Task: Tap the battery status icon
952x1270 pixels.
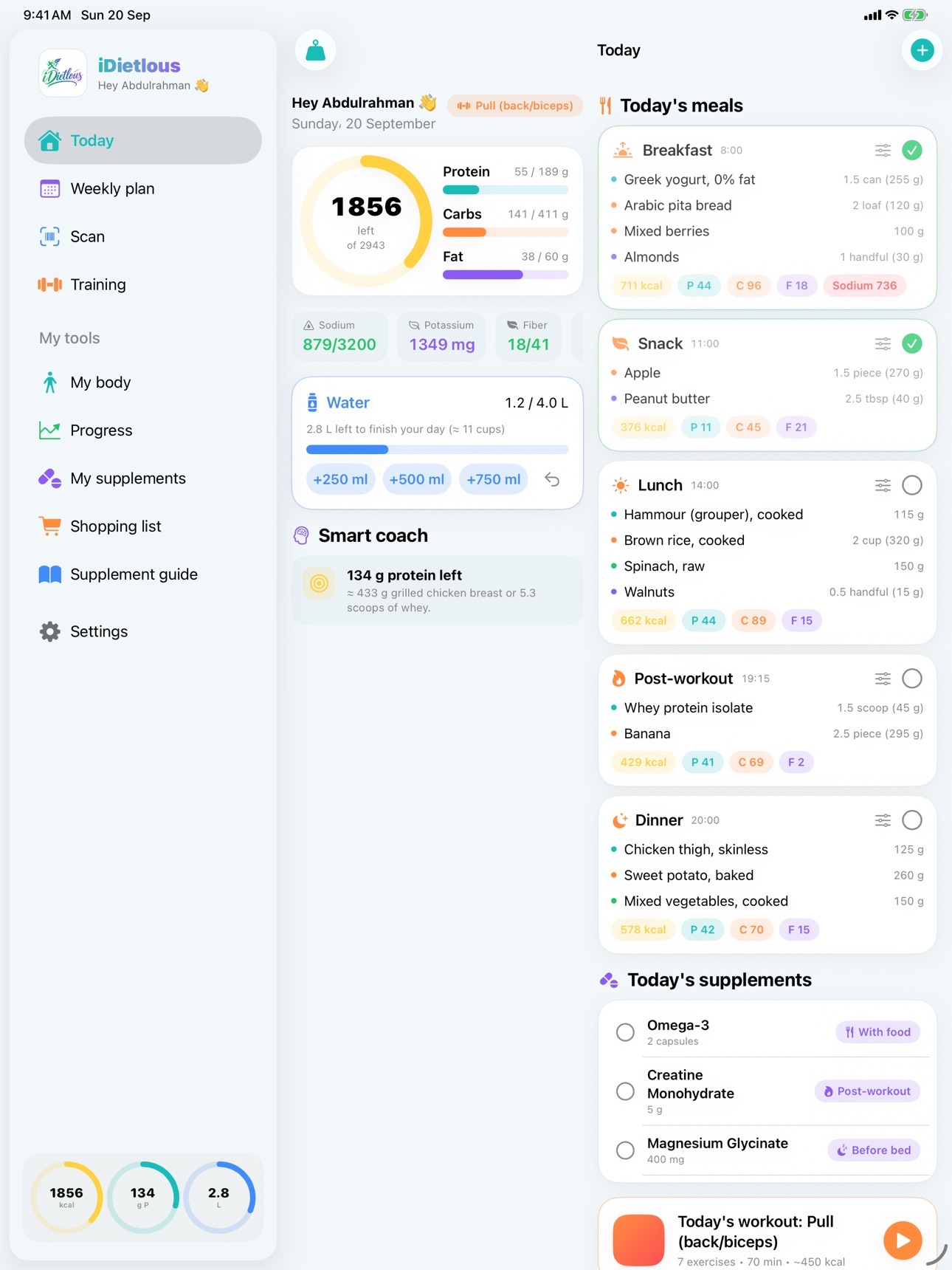Action: (x=915, y=15)
